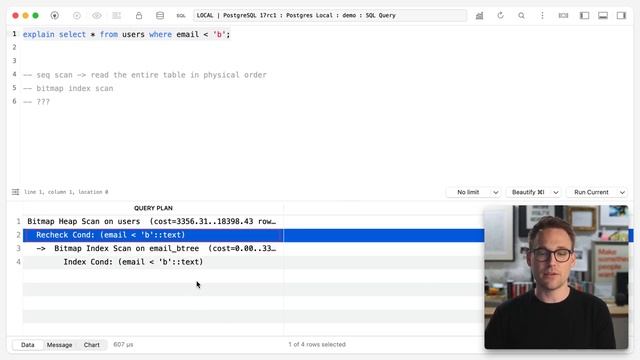
Task: Switch to the Data tab
Action: click(x=28, y=345)
